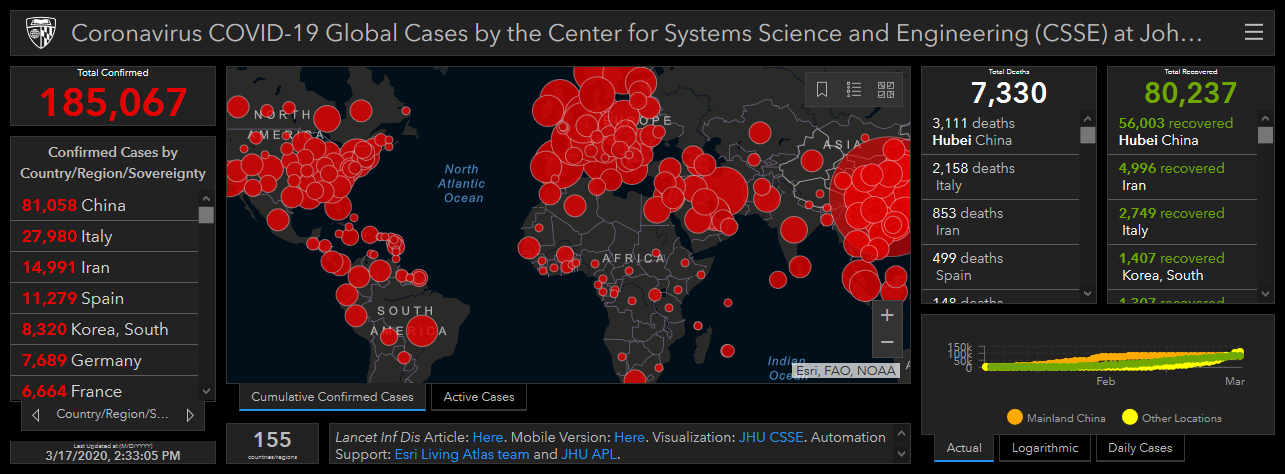Open the map bookmarks icon

click(822, 89)
